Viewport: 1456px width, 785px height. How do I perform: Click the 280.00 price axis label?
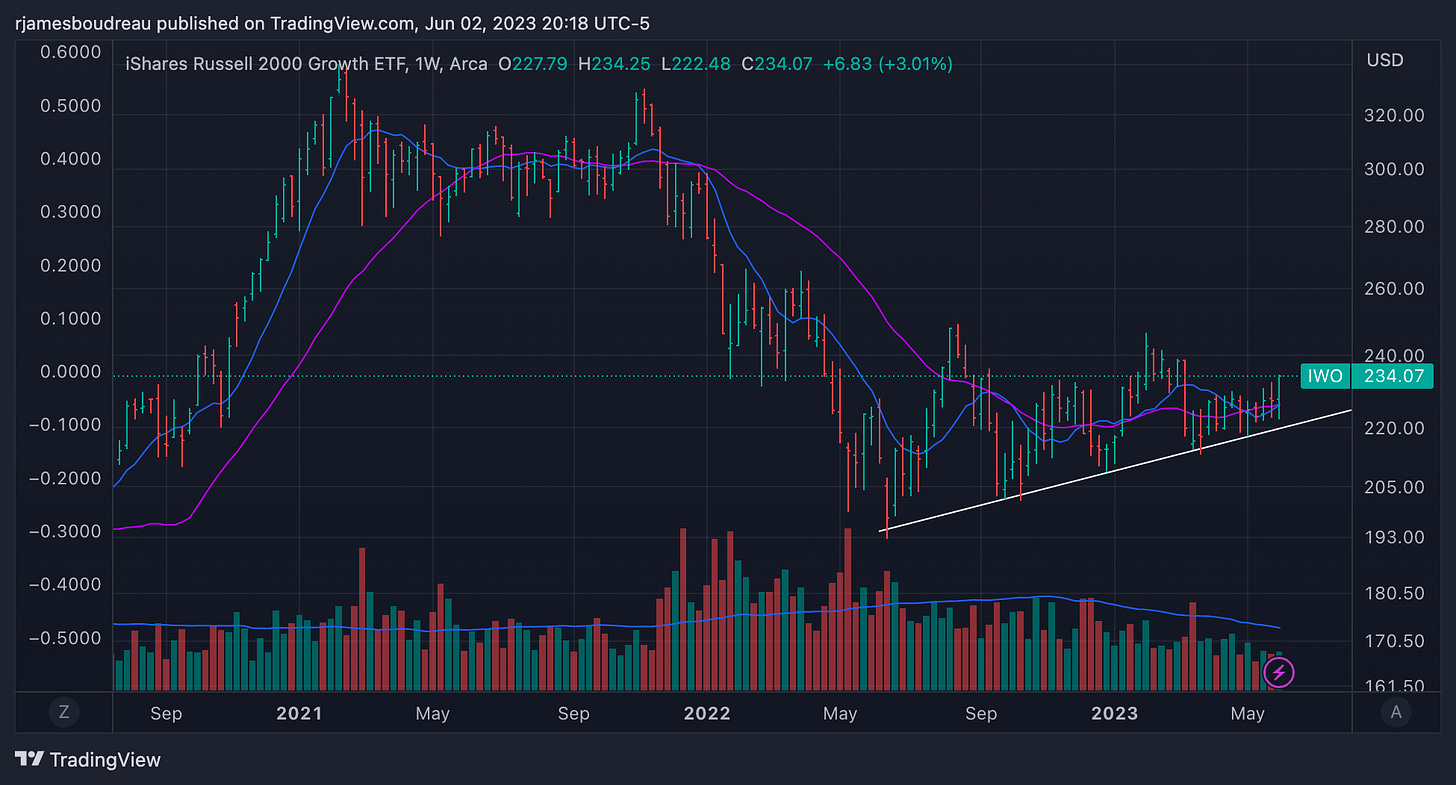[1395, 228]
